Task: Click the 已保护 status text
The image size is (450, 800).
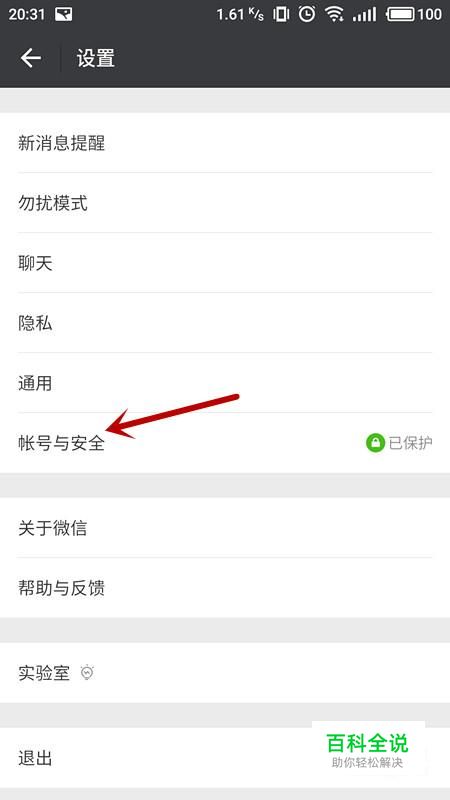Action: [410, 443]
